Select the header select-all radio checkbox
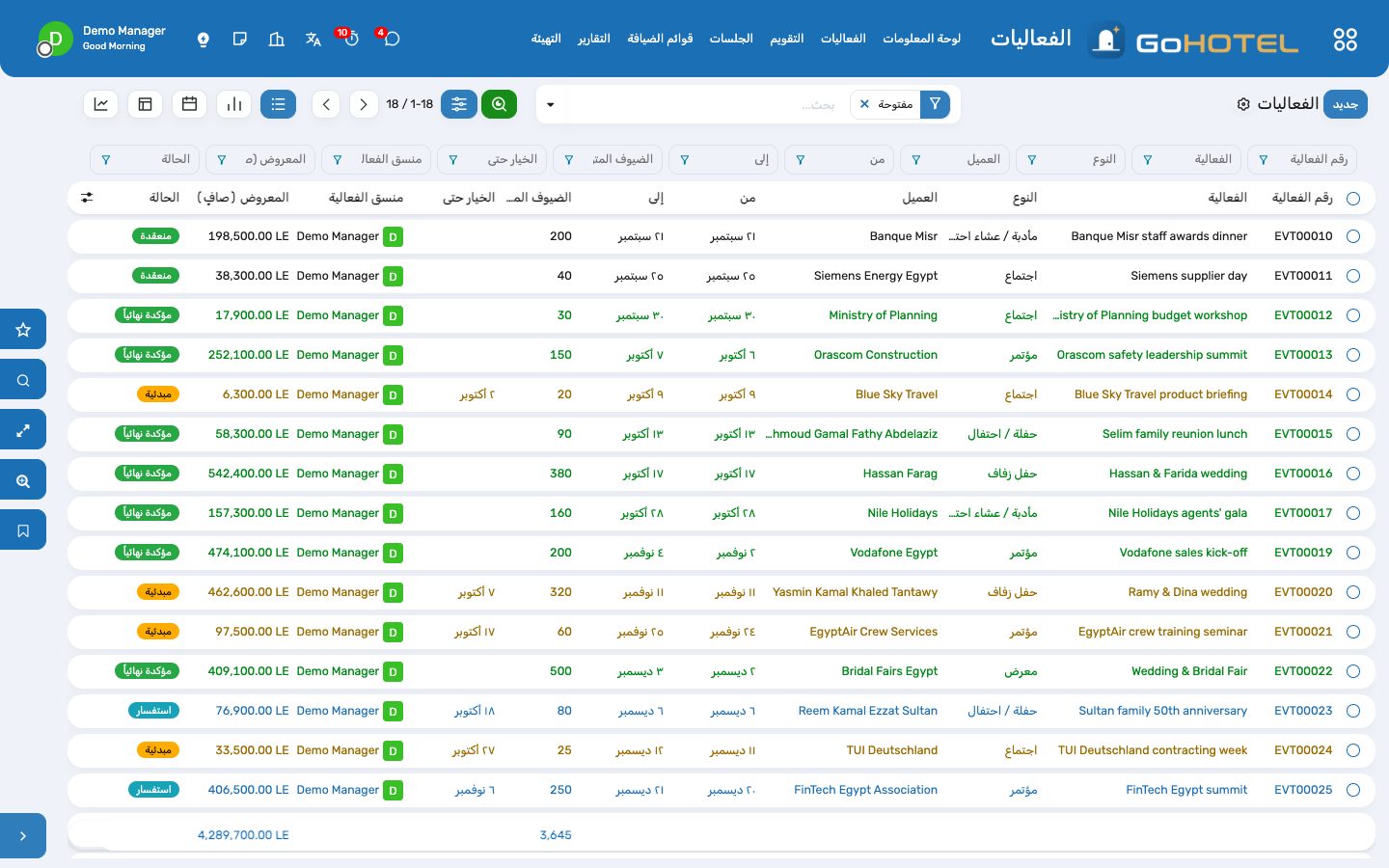 click(x=1353, y=198)
